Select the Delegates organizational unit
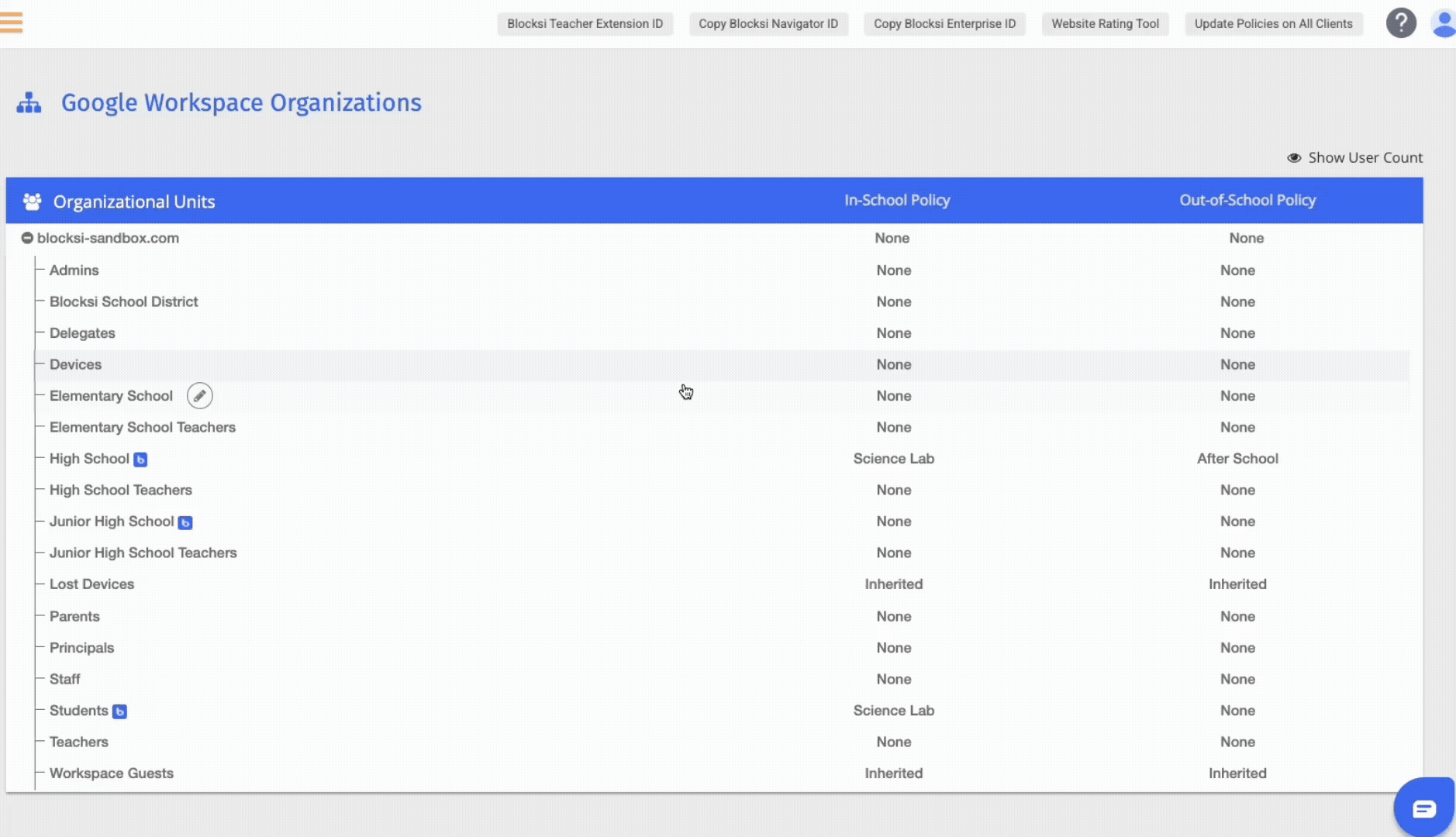Screen dimensions: 1456x837 pos(82,333)
